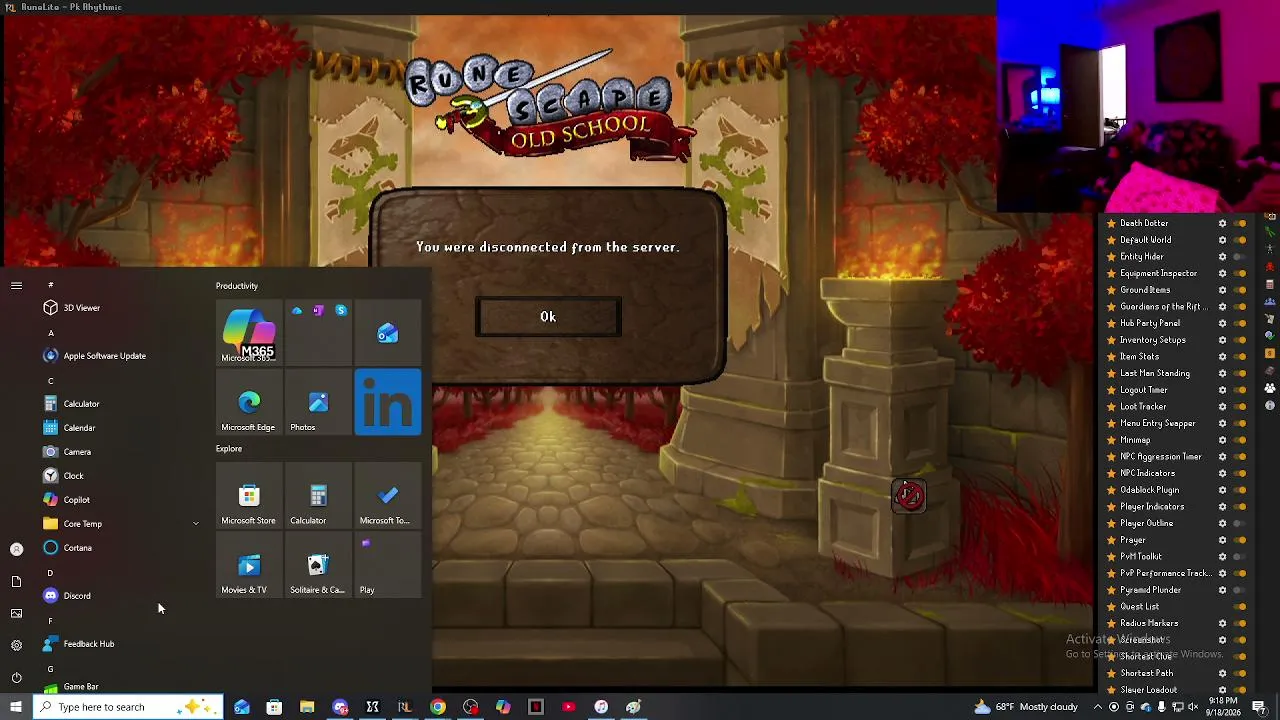Open the Ground Items configuration gear

(1222, 290)
